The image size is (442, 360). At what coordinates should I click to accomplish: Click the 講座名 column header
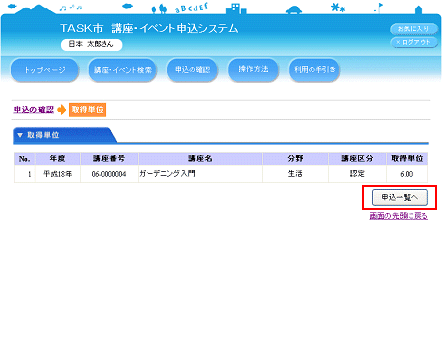point(200,159)
